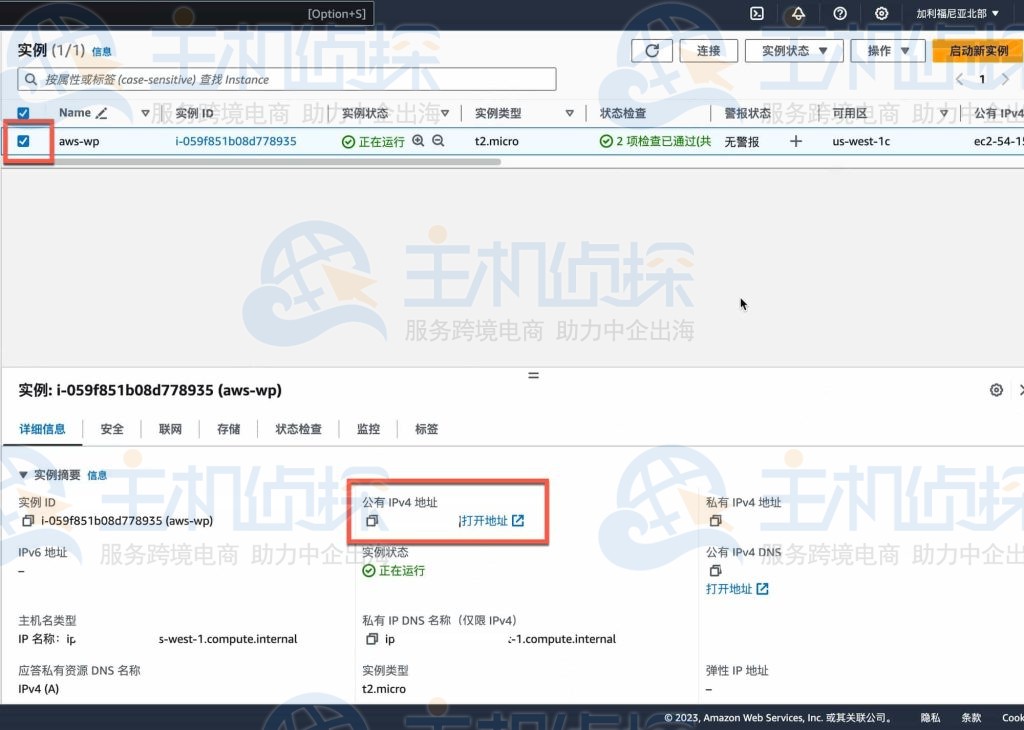Viewport: 1024px width, 730px height.
Task: Open details panel settings gear
Action: click(x=996, y=390)
